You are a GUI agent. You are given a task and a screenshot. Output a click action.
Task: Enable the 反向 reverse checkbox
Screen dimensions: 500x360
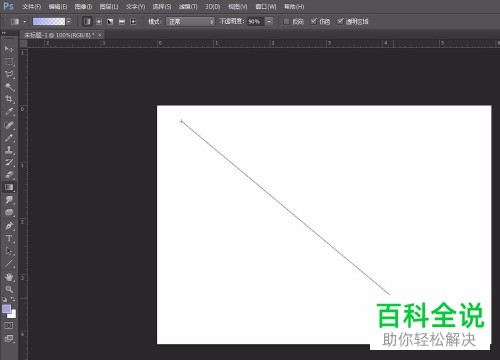[x=286, y=22]
